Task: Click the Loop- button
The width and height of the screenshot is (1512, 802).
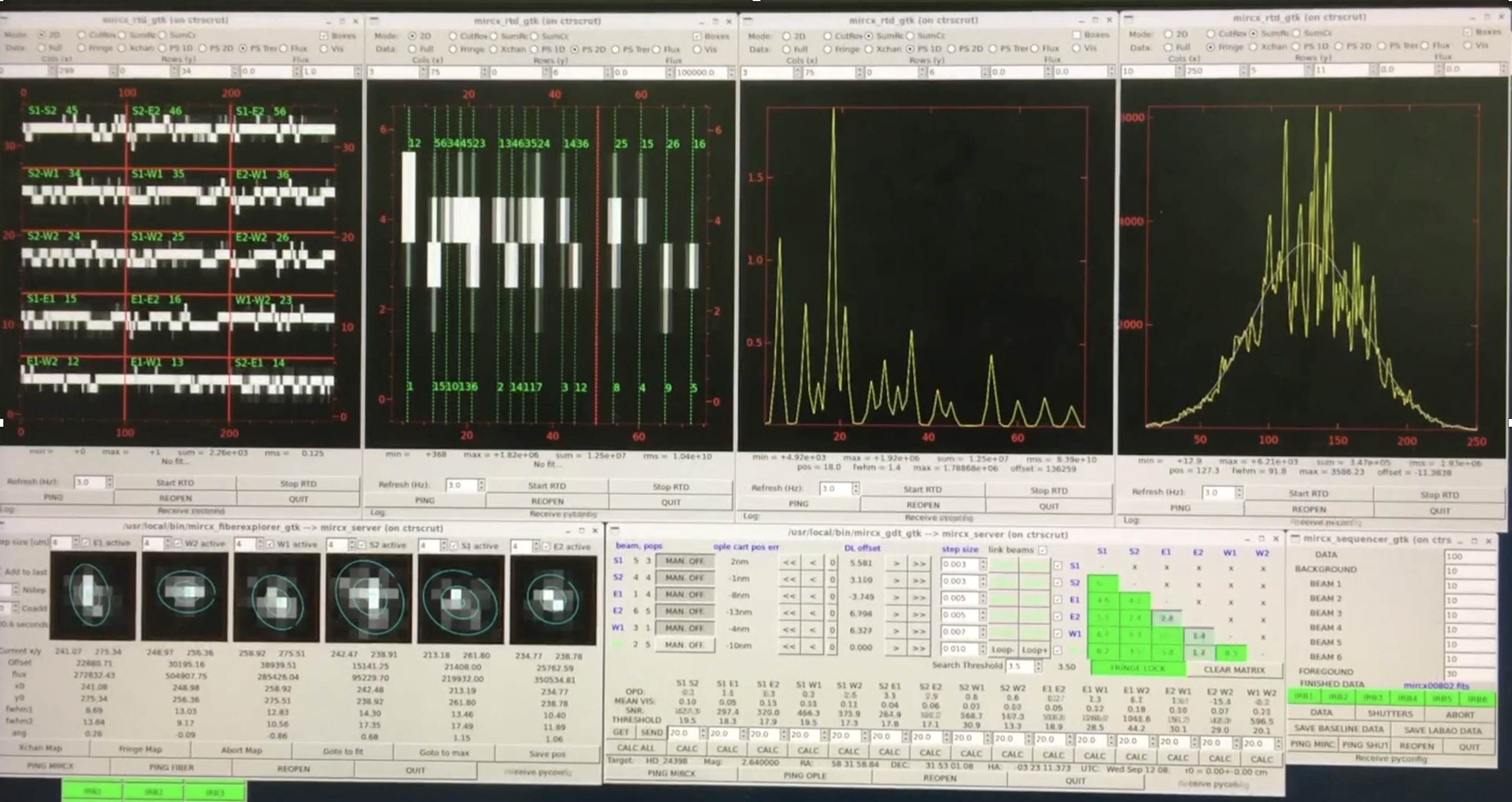Action: point(1002,650)
